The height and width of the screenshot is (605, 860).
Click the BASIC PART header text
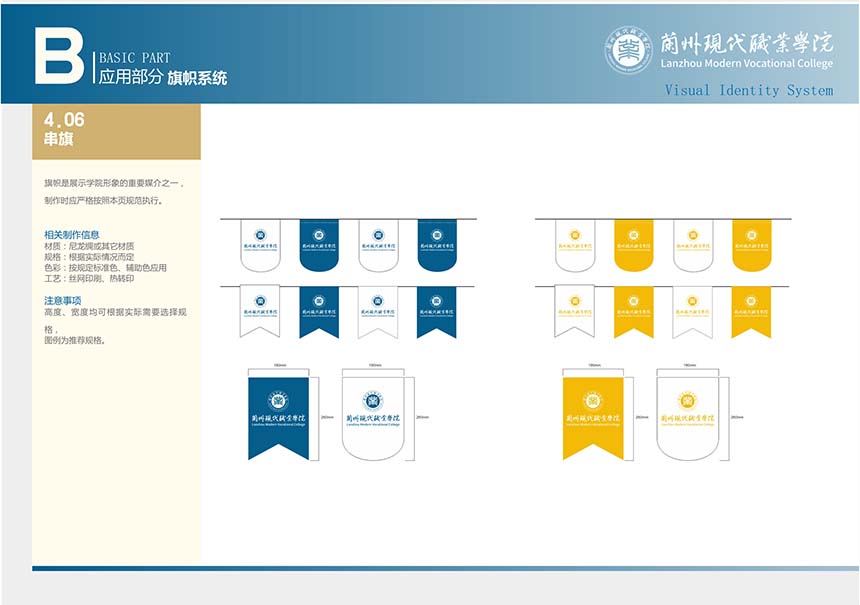134,58
